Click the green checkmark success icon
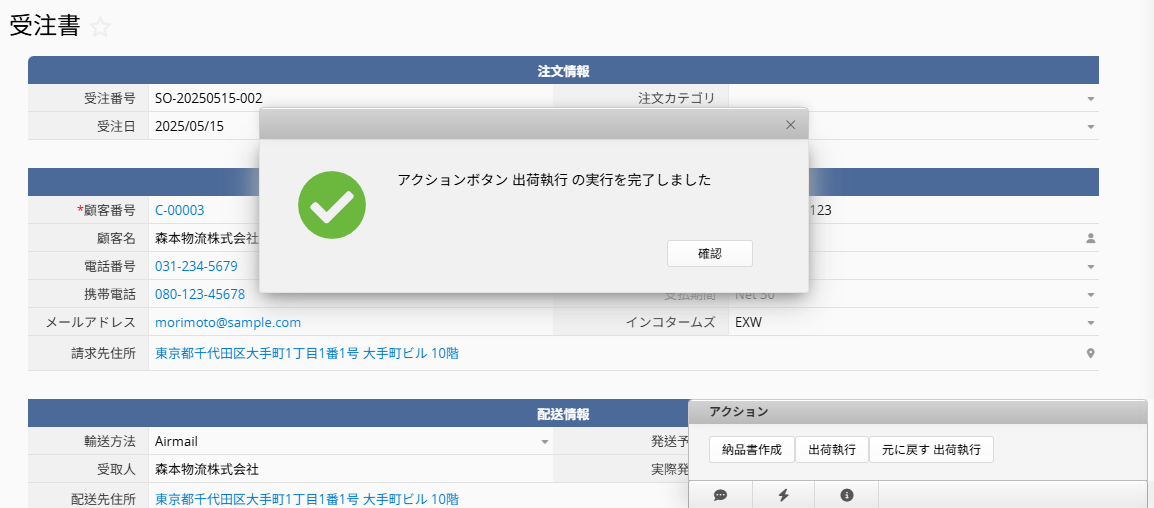The image size is (1154, 508). point(332,204)
